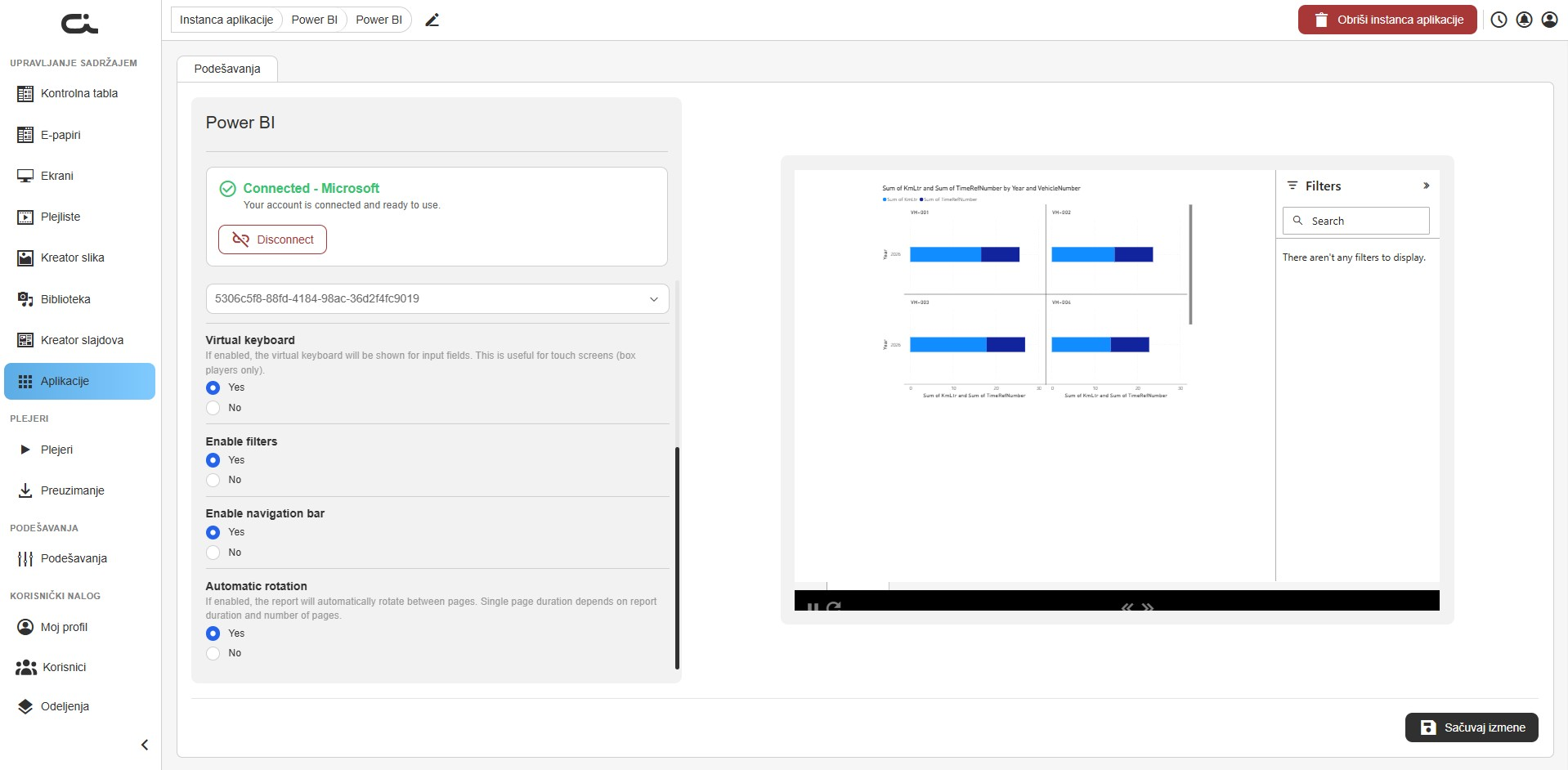Click the Kreator slajdova icon
Image resolution: width=1568 pixels, height=770 pixels.
(25, 340)
